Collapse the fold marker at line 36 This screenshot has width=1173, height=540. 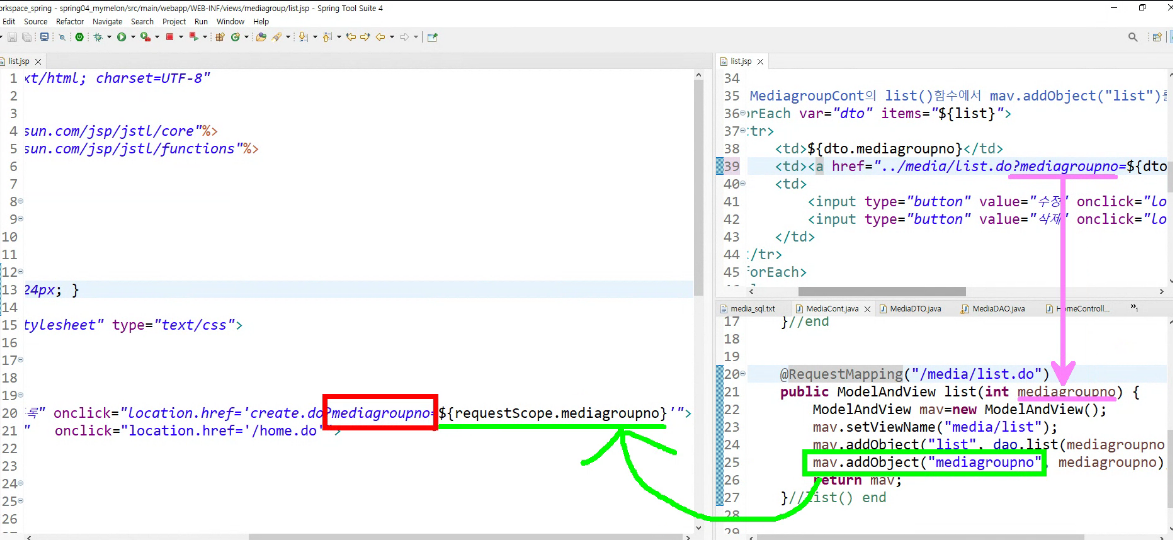pyautogui.click(x=742, y=114)
